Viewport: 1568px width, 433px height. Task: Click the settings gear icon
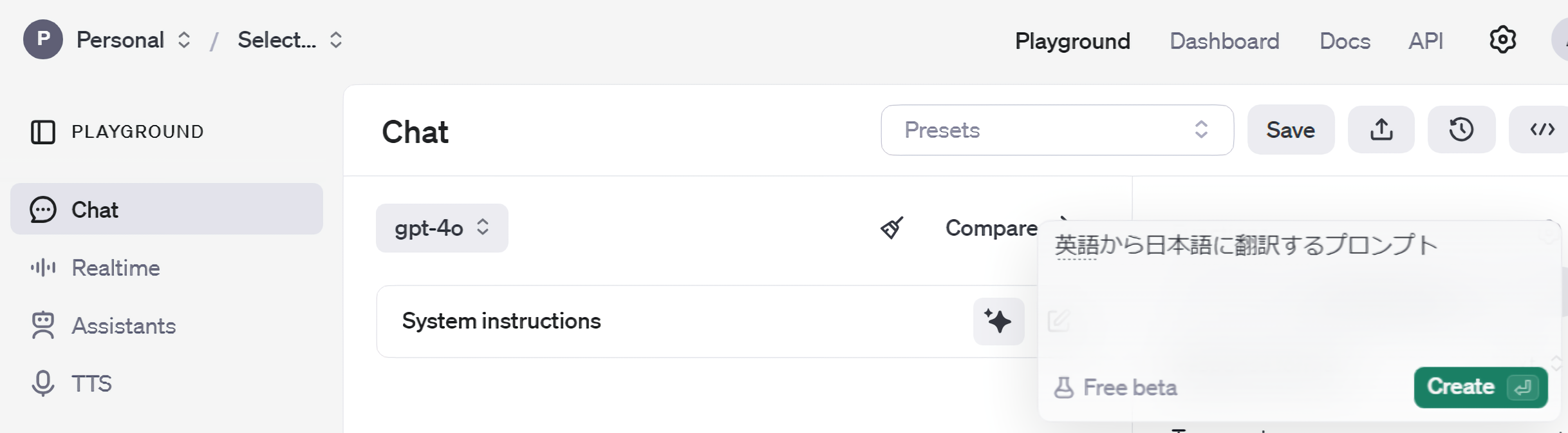pos(1502,40)
